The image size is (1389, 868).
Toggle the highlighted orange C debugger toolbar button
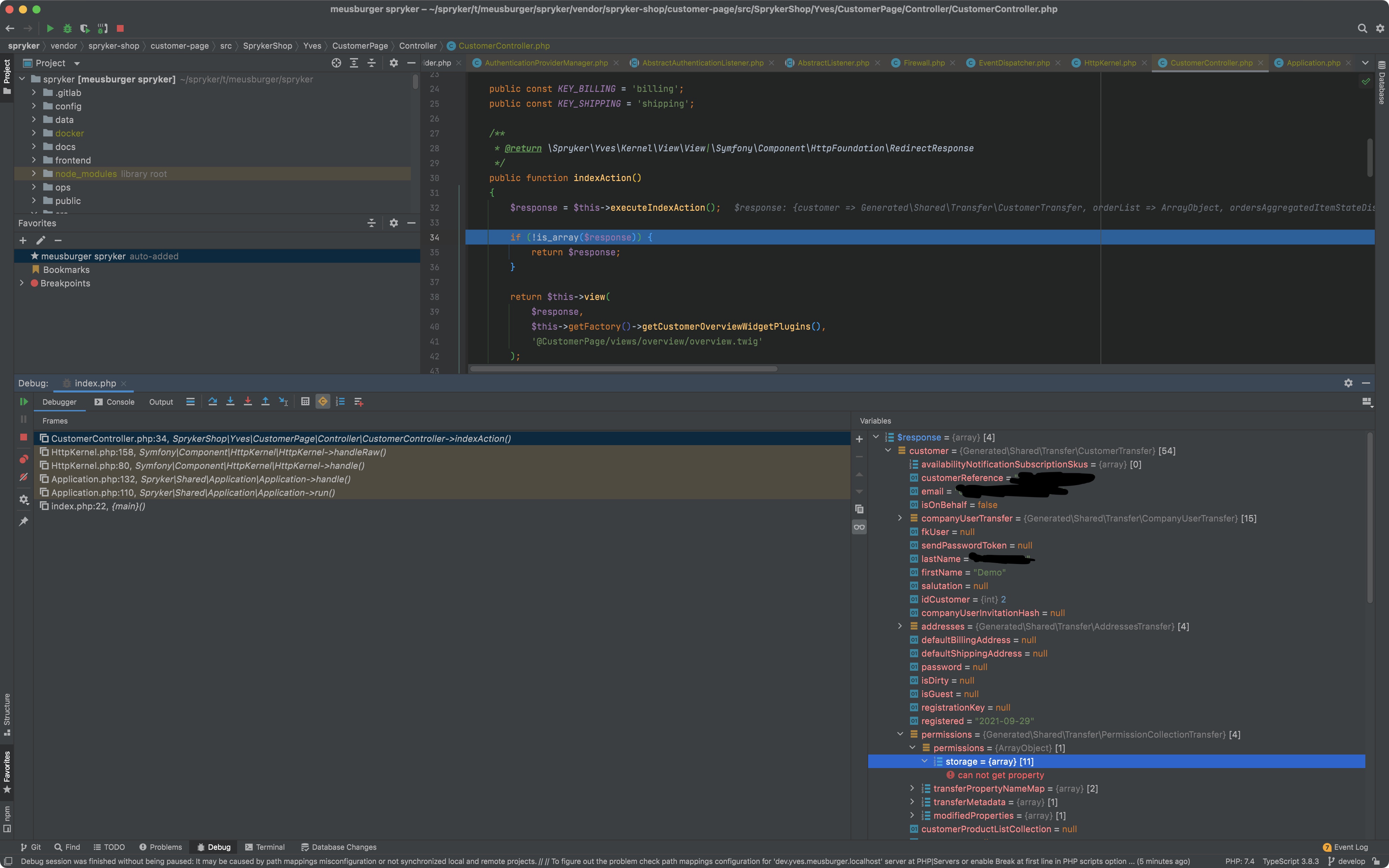point(323,402)
